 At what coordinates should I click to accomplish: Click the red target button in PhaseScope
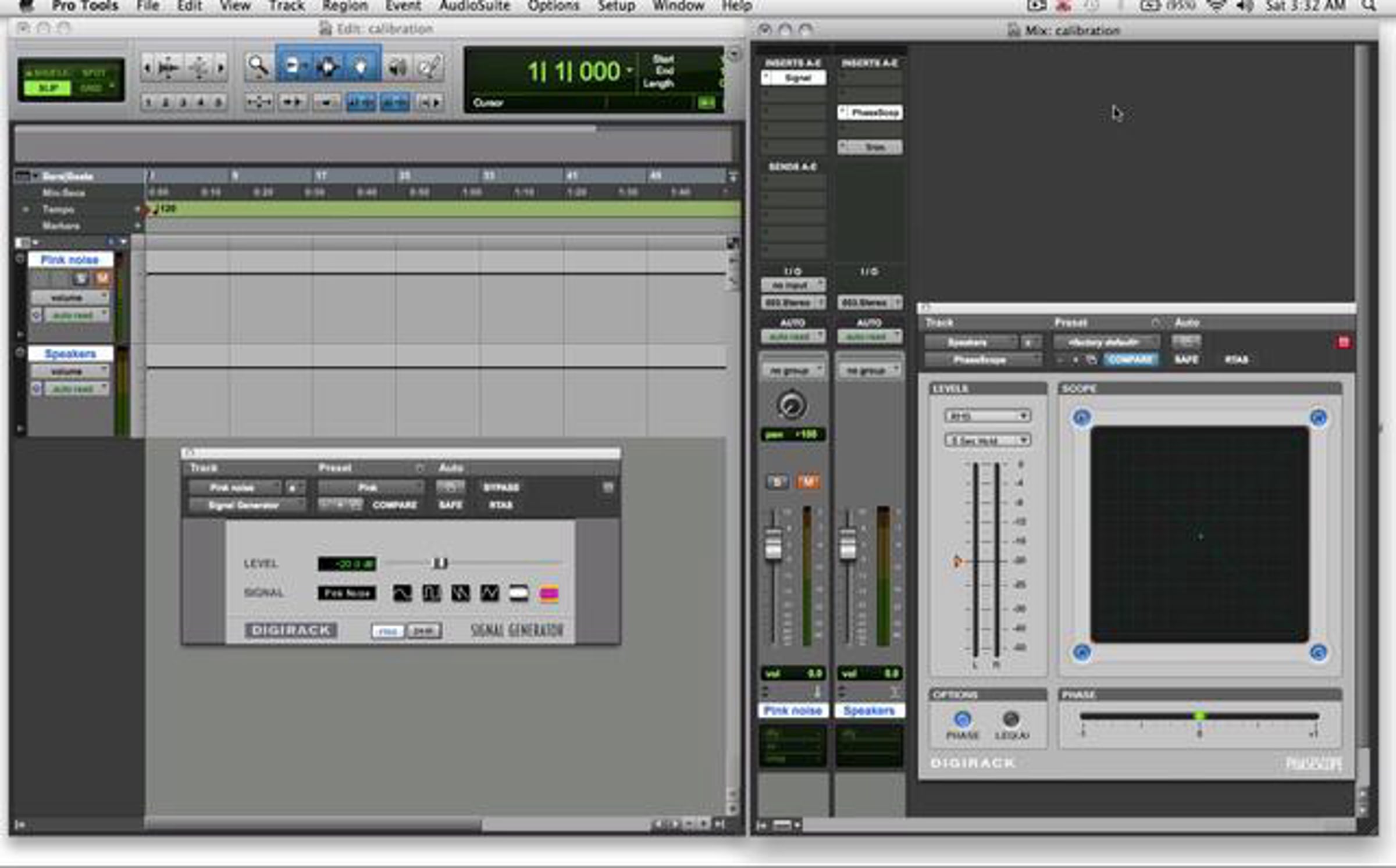[1343, 342]
